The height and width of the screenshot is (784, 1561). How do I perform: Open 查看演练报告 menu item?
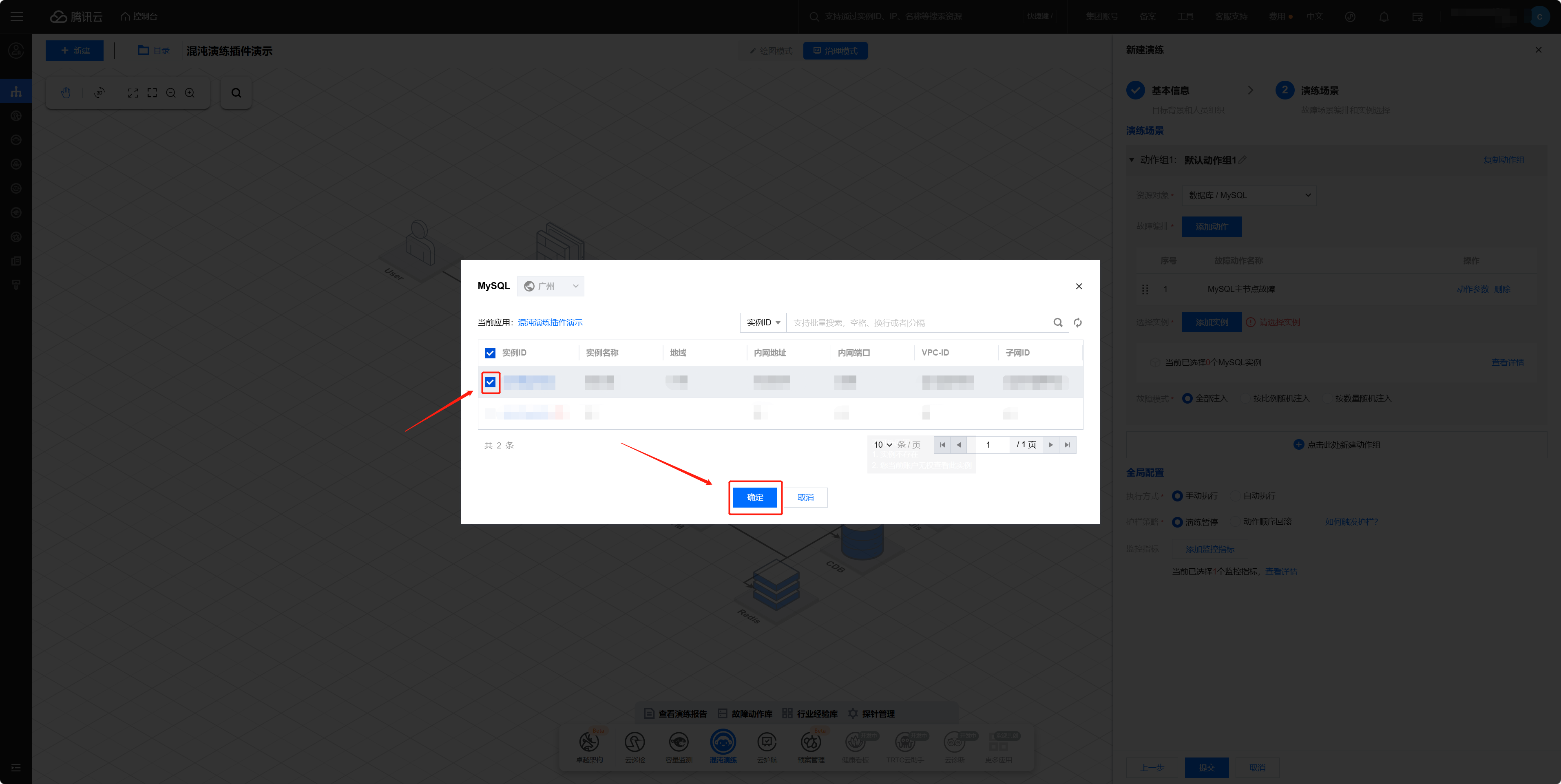click(x=676, y=714)
